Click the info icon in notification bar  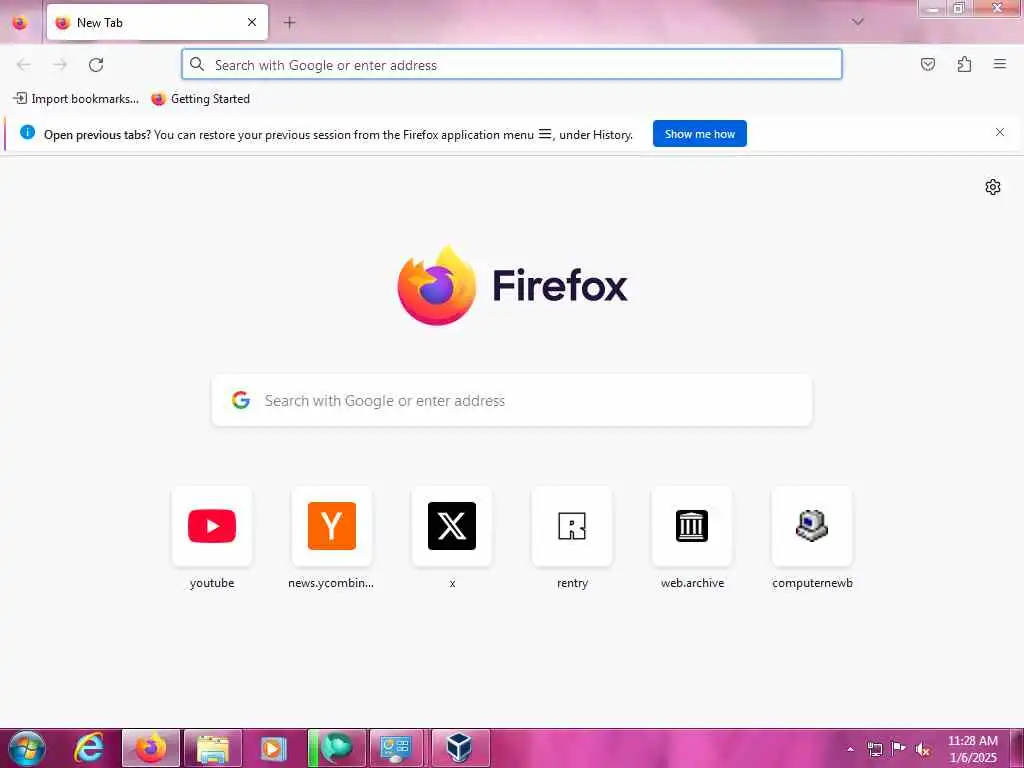pyautogui.click(x=27, y=133)
